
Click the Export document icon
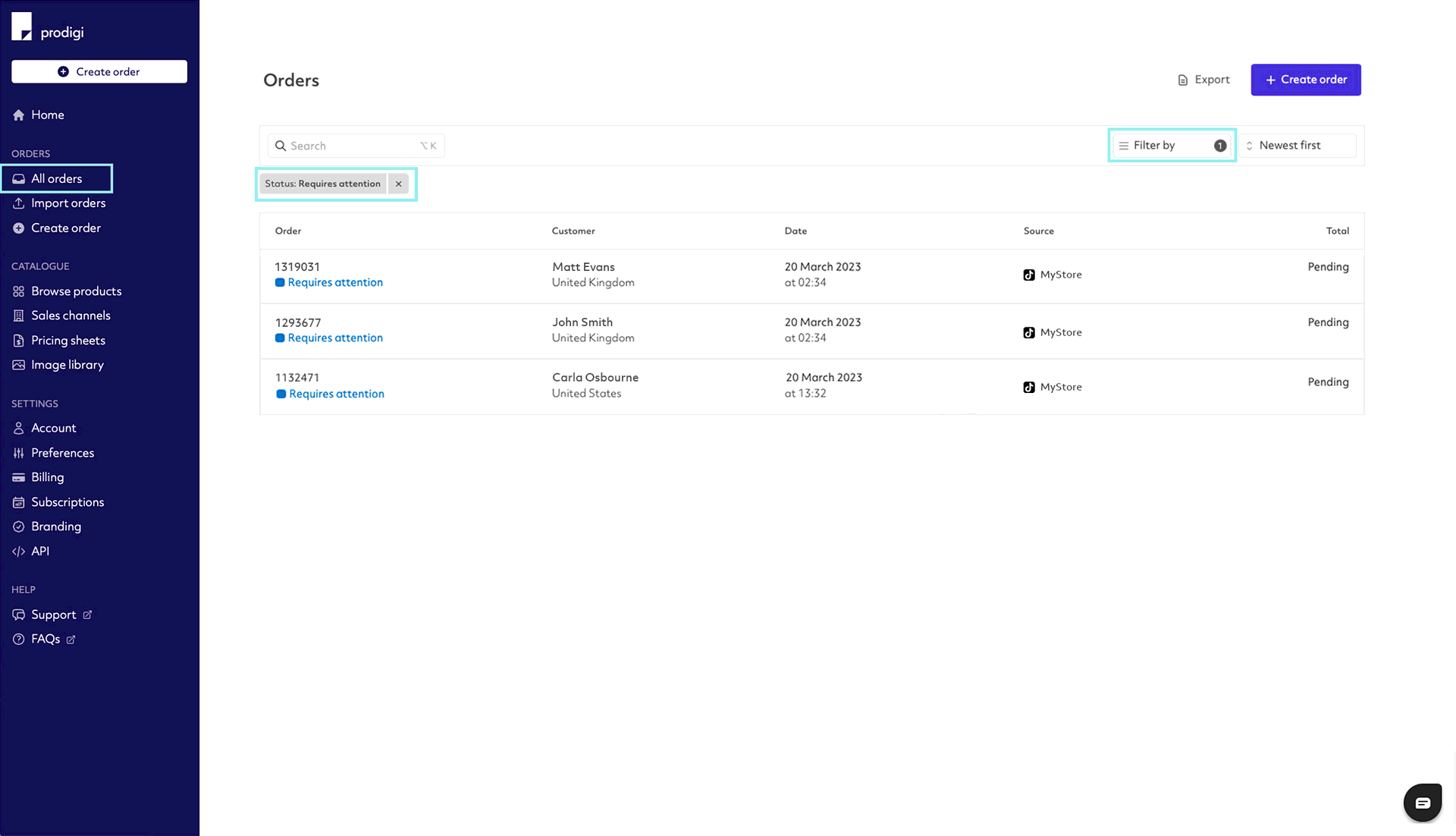pyautogui.click(x=1182, y=80)
